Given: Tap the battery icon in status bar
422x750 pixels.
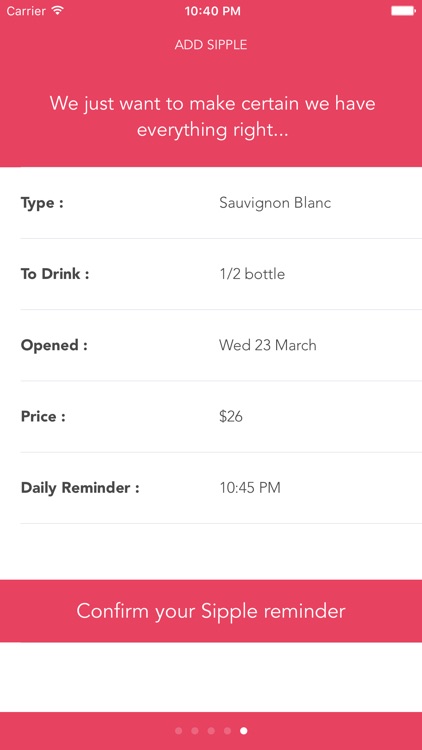Looking at the screenshot, I should click(402, 11).
